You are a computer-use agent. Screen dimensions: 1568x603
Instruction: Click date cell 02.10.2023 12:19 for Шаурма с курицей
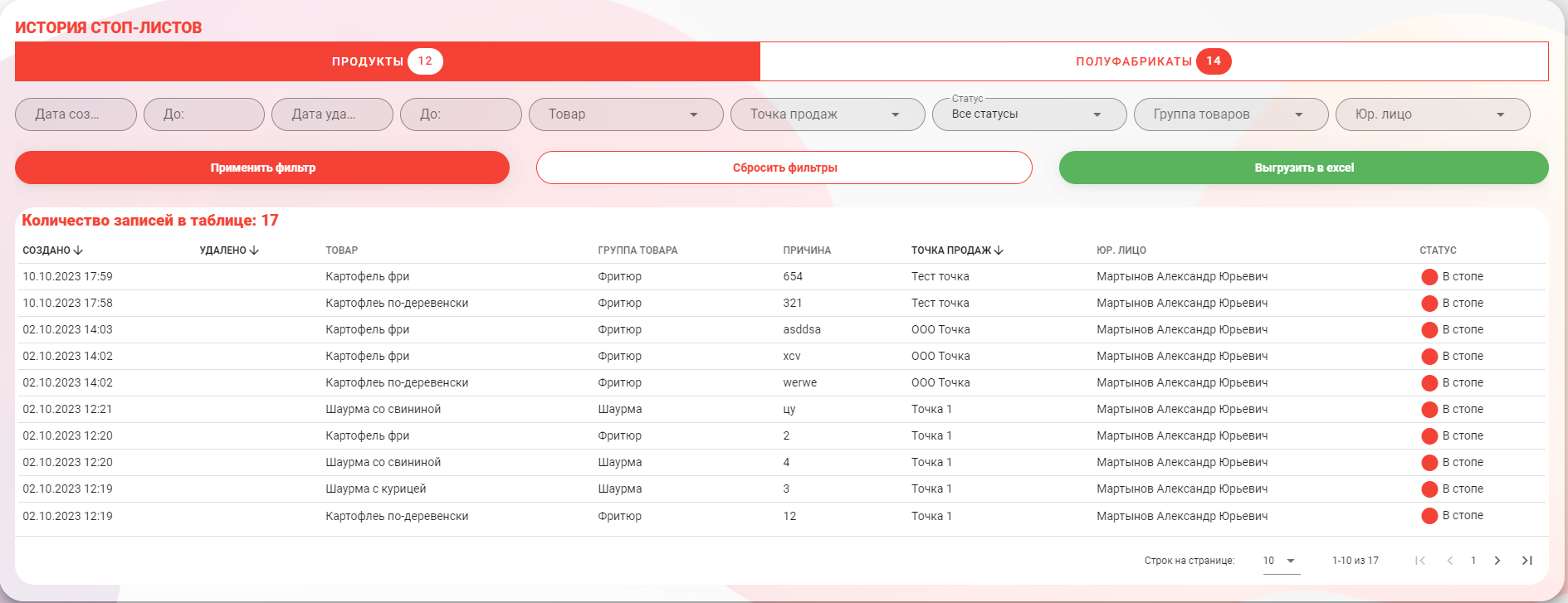pos(67,489)
